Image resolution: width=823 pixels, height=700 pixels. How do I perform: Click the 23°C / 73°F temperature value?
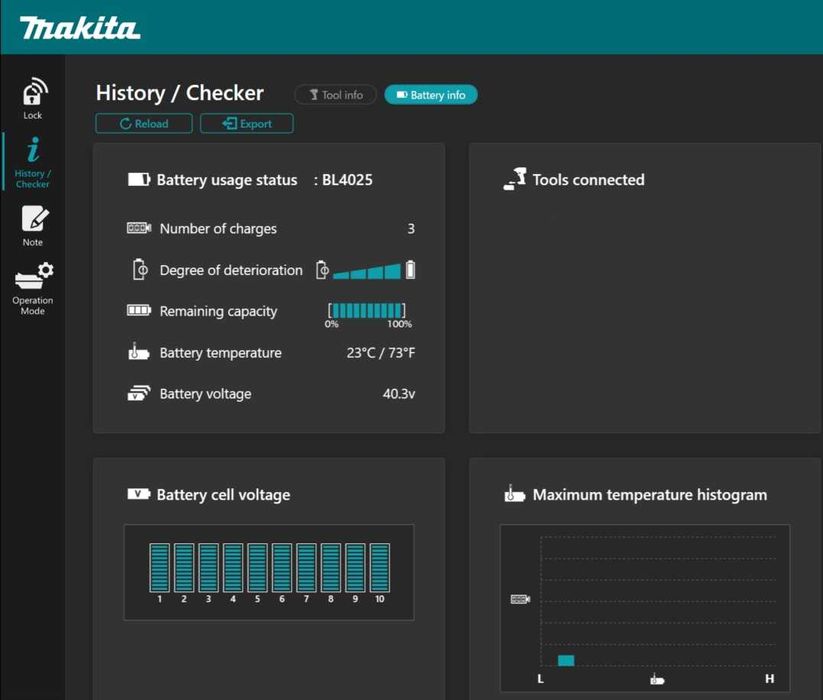click(381, 353)
